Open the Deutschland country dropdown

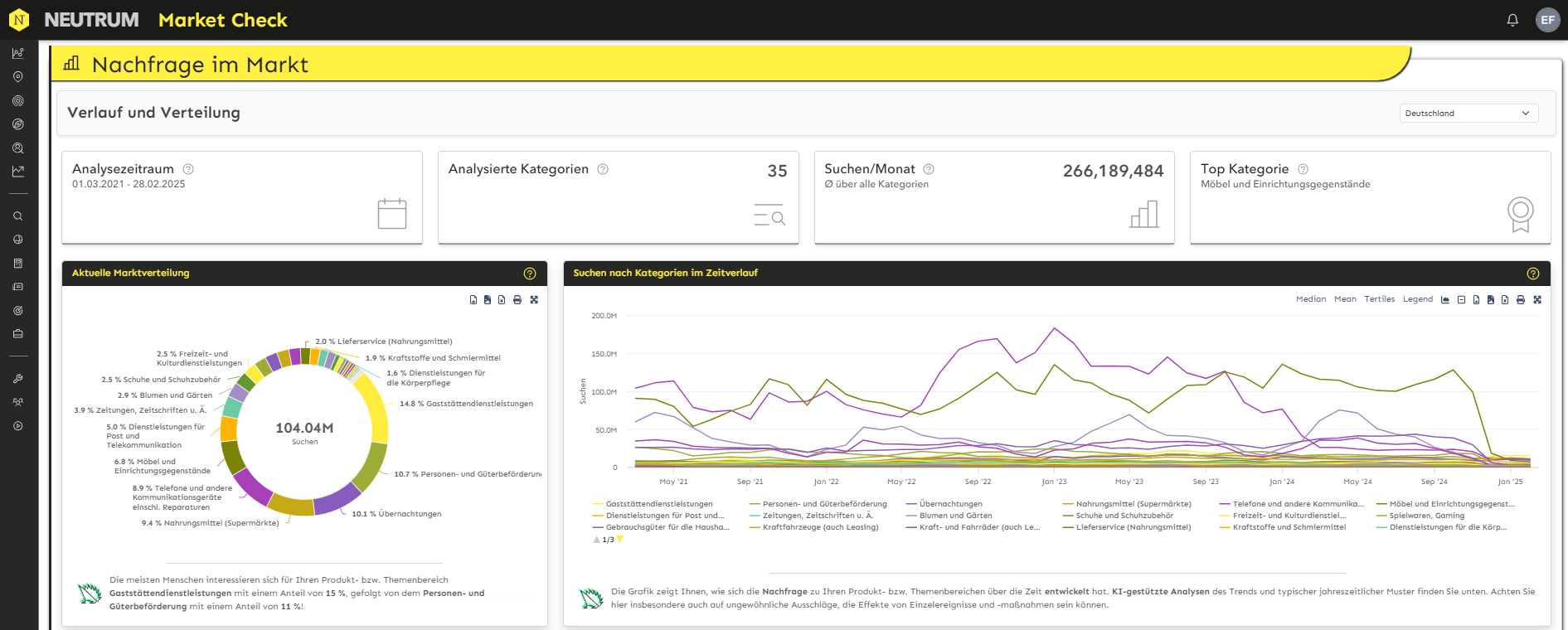tap(1468, 114)
